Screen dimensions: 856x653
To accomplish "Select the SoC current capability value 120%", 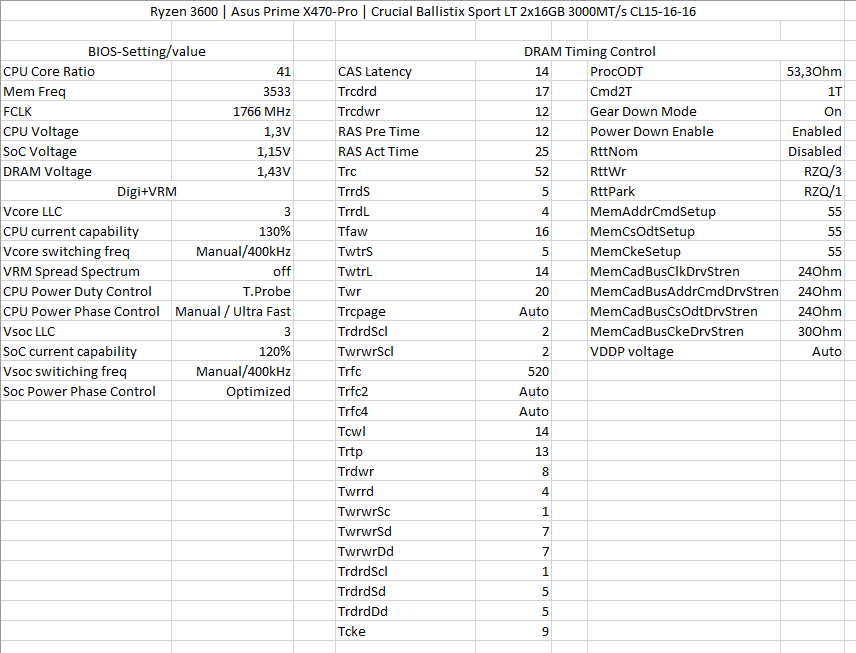I will coord(233,351).
